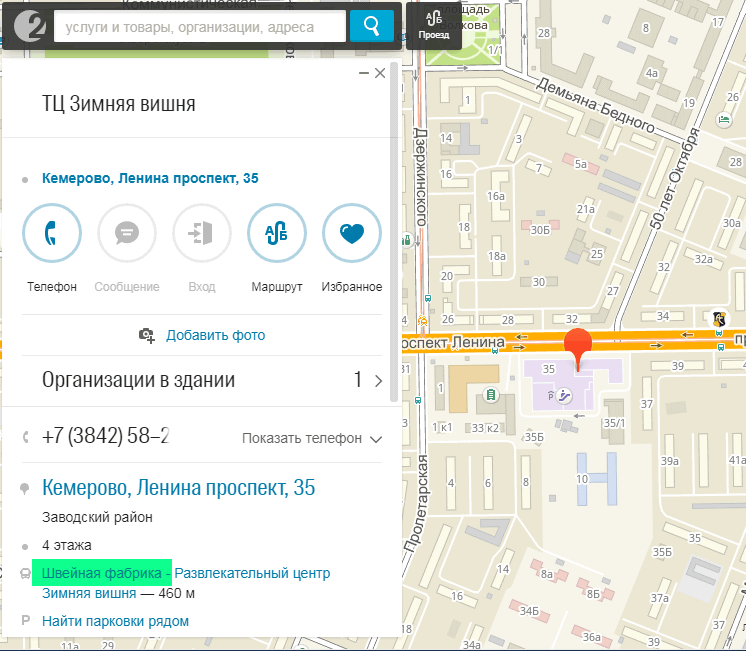Click the bus stop icon below Проспект Ленина label
The height and width of the screenshot is (651, 746).
coord(495,351)
